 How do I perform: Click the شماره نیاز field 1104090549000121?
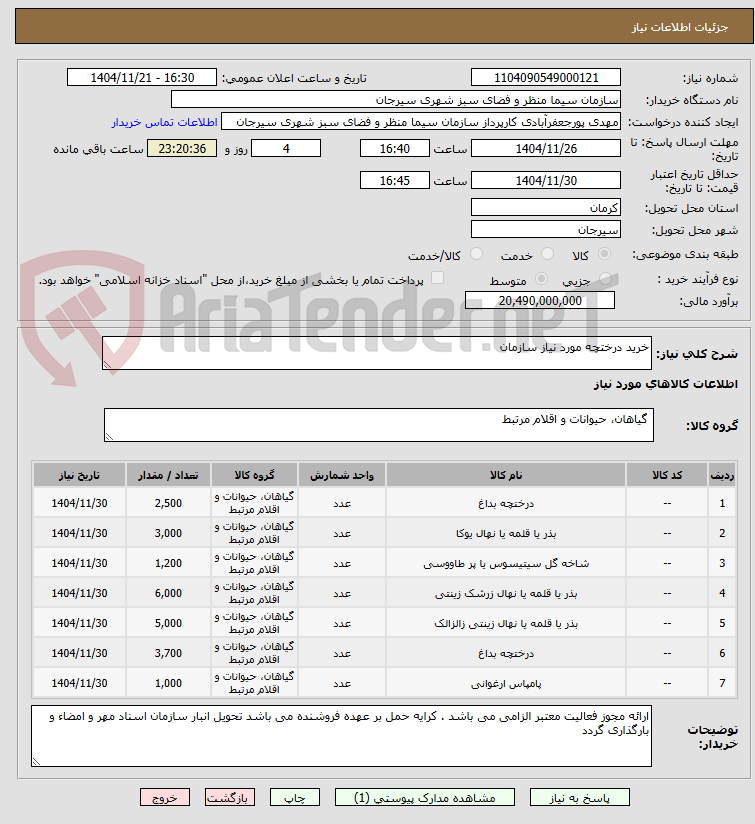546,77
